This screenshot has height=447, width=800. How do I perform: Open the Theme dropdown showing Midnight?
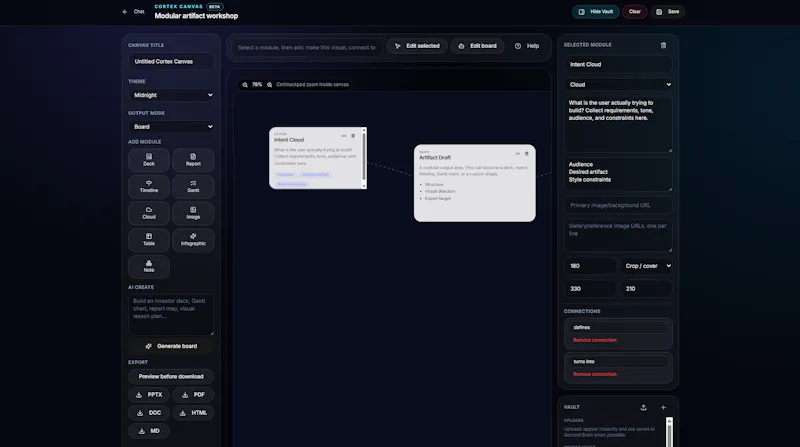[171, 95]
